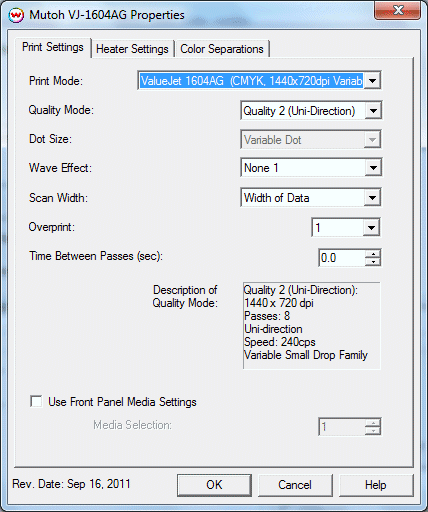This screenshot has height=512, width=428.
Task: Enable Use Front Panel Media Settings checkbox
Action: tap(36, 401)
